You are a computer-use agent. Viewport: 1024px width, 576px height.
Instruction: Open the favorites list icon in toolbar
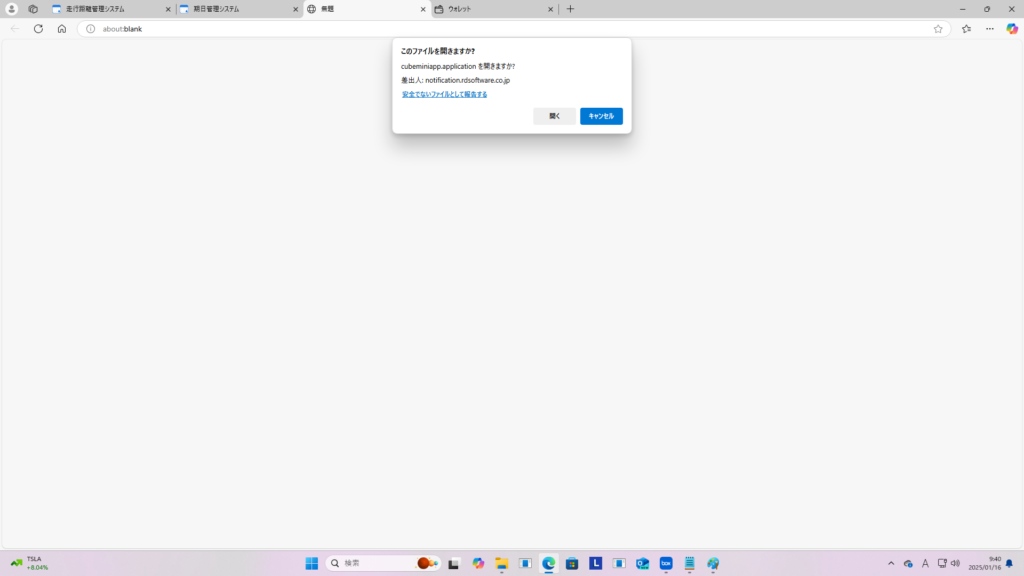coord(966,29)
